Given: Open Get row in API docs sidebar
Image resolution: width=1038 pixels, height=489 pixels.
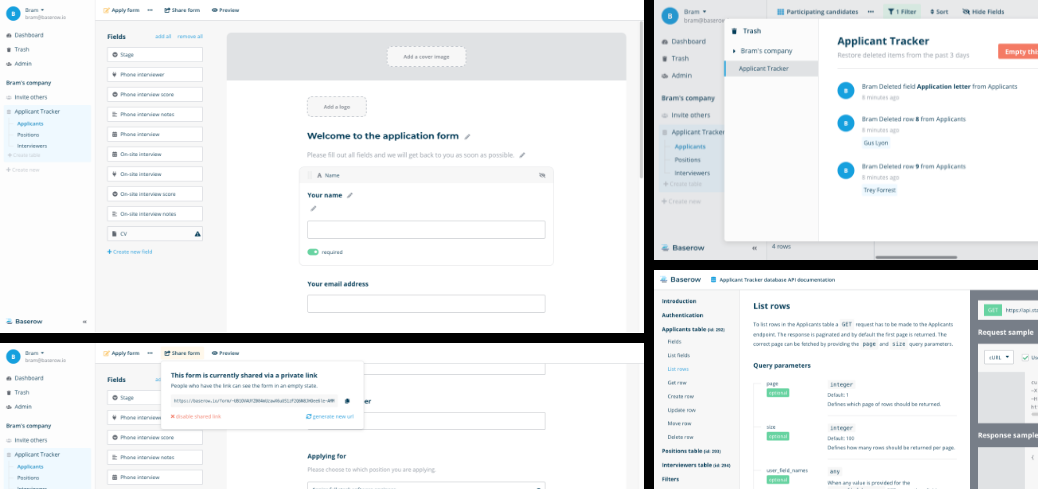Looking at the screenshot, I should [677, 382].
